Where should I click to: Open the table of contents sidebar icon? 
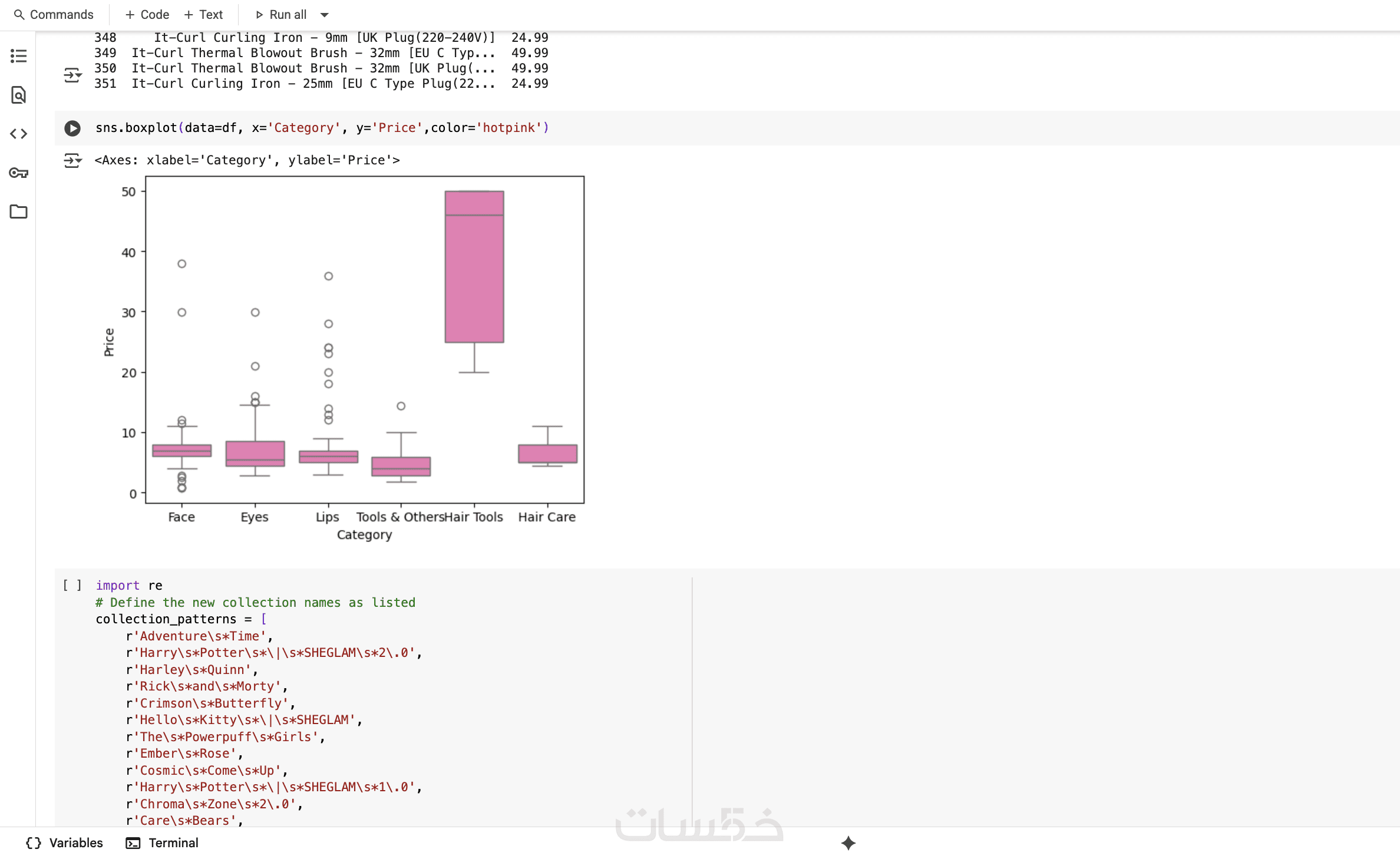pyautogui.click(x=18, y=56)
